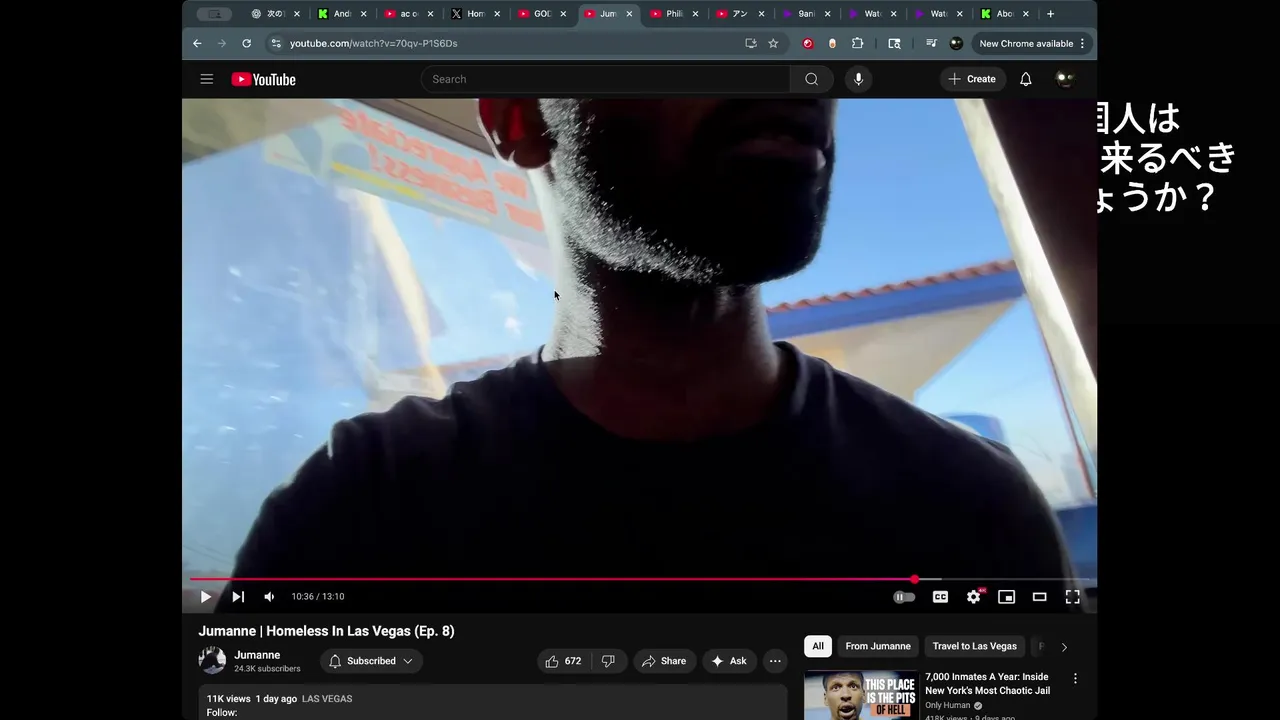The width and height of the screenshot is (1280, 720).
Task: Open the red extension icon in the toolbar
Action: tap(808, 43)
